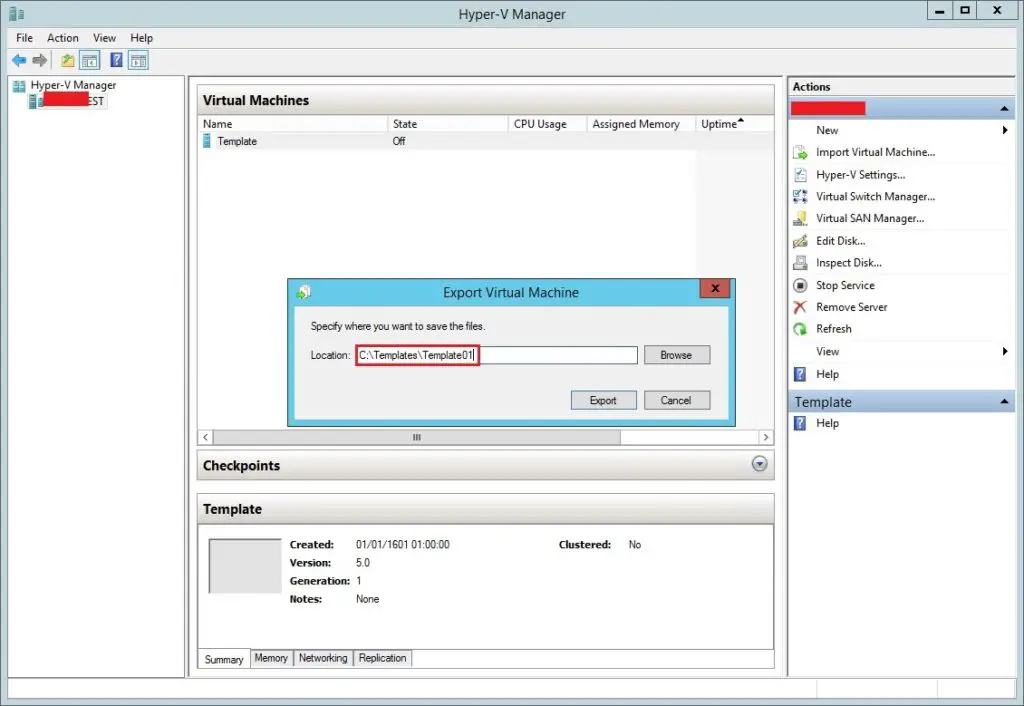Click in the Location path field
Image resolution: width=1024 pixels, height=706 pixels.
tap(497, 355)
